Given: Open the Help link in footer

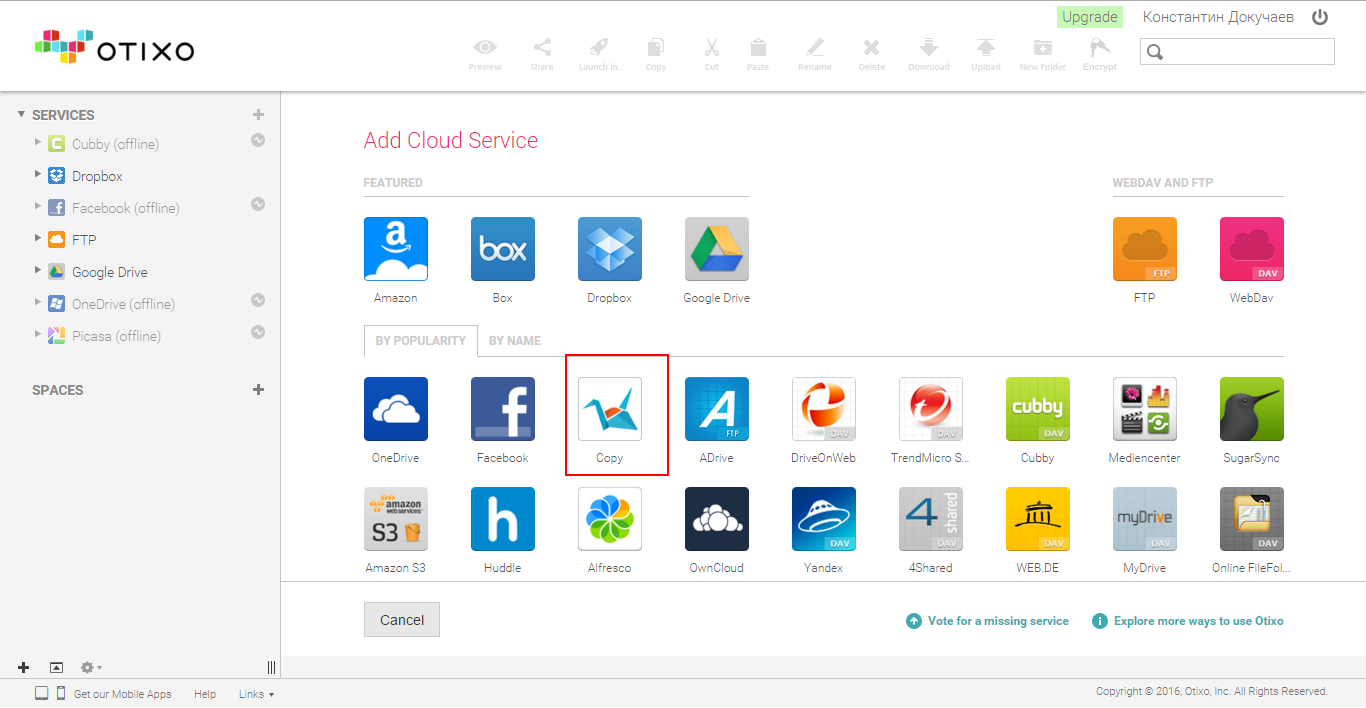Looking at the screenshot, I should tap(205, 694).
